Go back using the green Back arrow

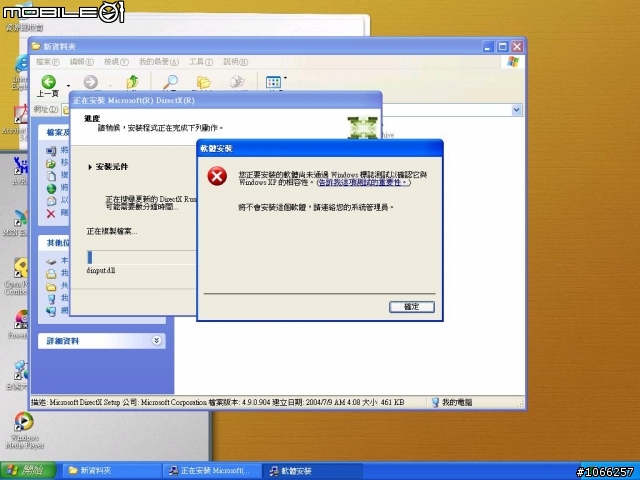49,82
